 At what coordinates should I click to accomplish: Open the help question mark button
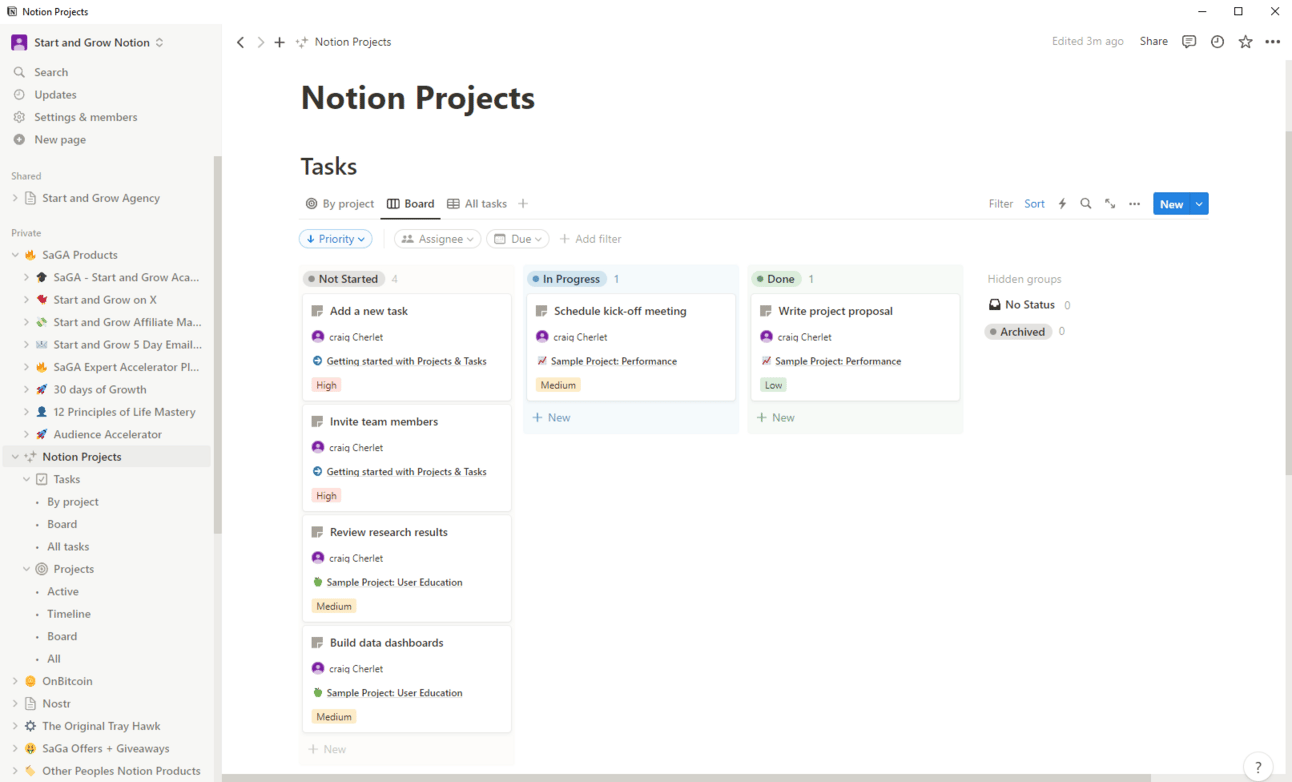[1258, 766]
